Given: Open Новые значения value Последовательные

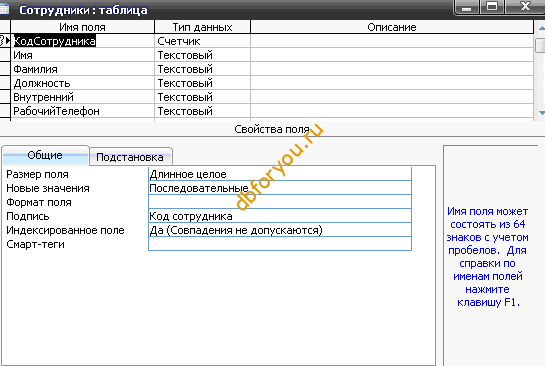Looking at the screenshot, I should [280, 188].
